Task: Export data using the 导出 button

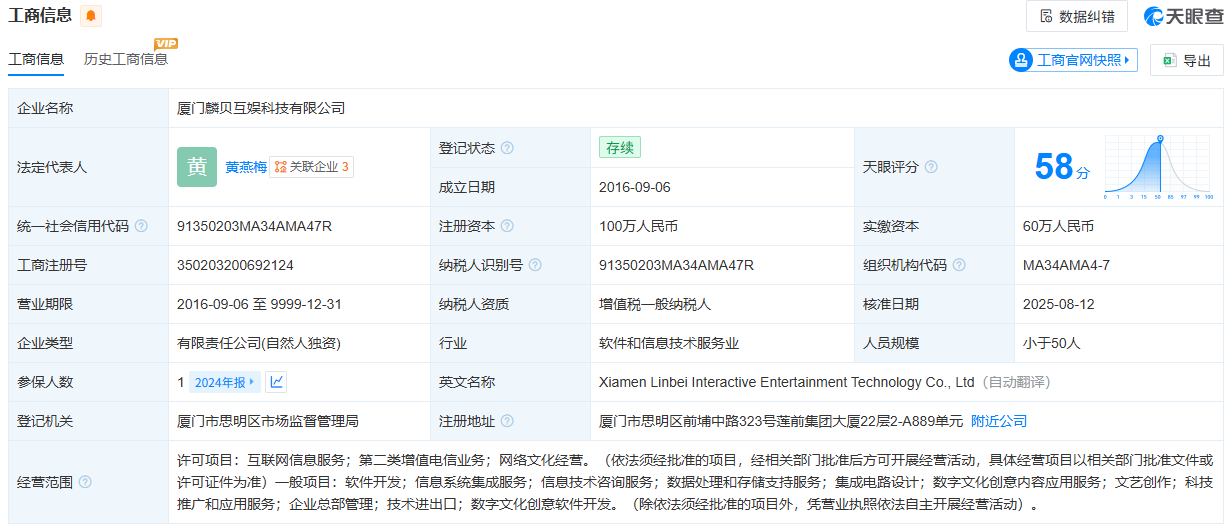Action: [1186, 60]
